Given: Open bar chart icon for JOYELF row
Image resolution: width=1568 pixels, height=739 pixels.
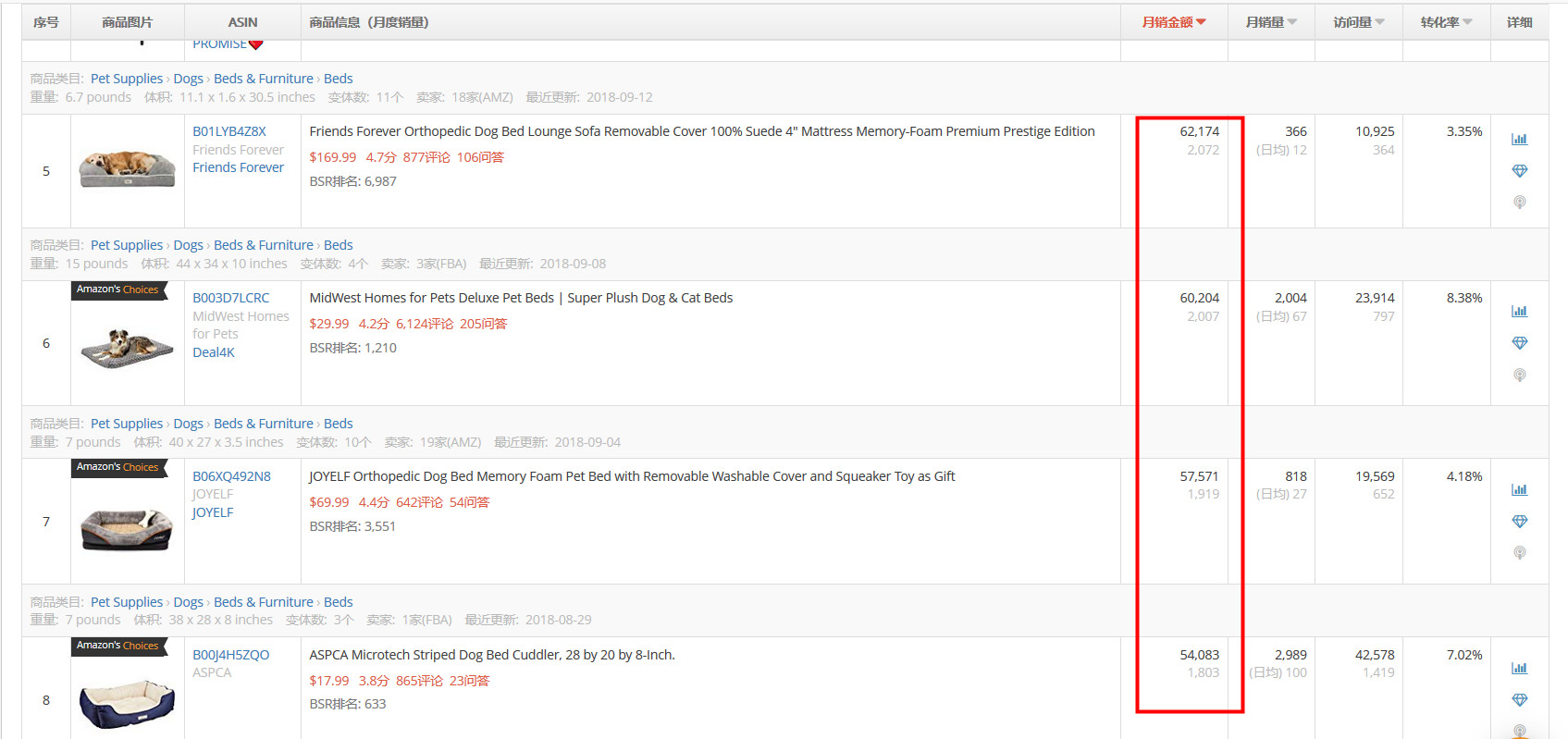Looking at the screenshot, I should click(x=1519, y=490).
